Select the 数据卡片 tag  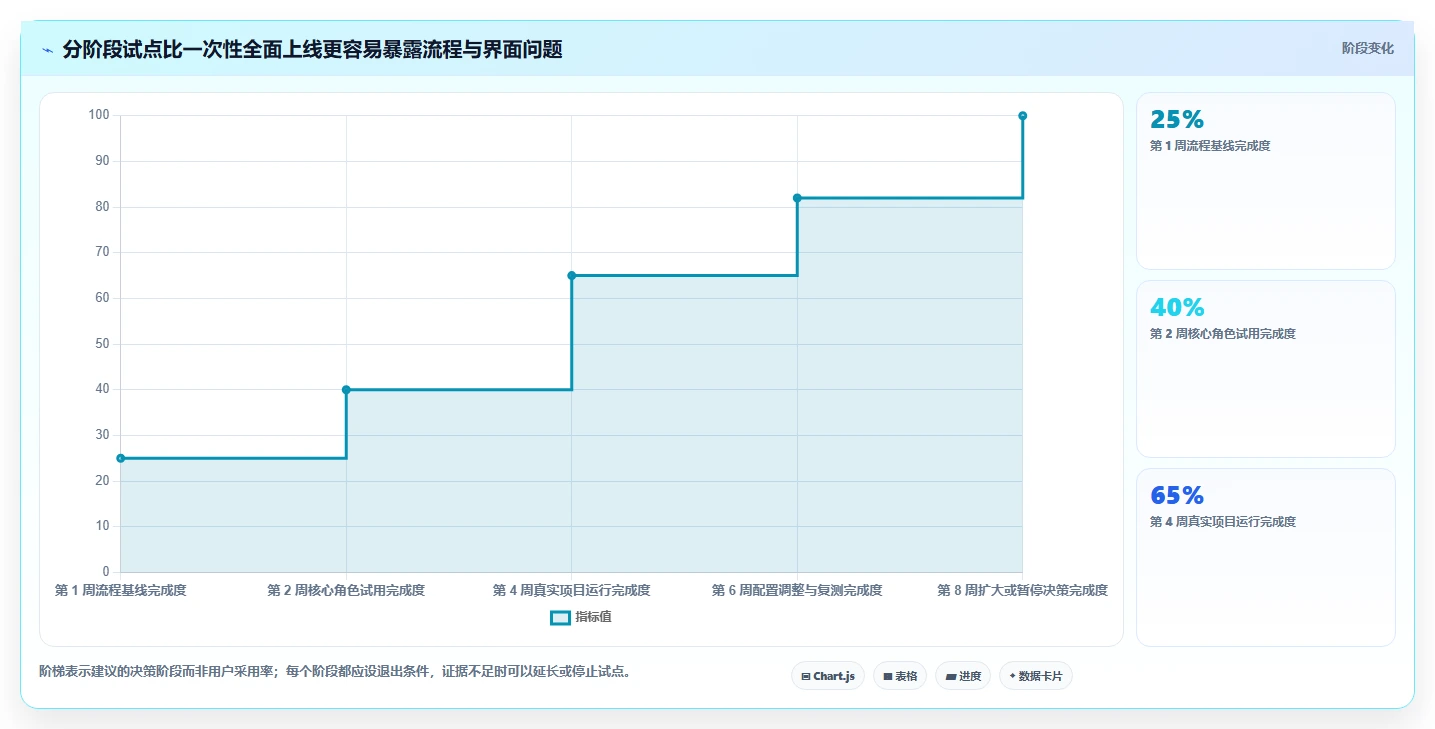(x=1036, y=676)
